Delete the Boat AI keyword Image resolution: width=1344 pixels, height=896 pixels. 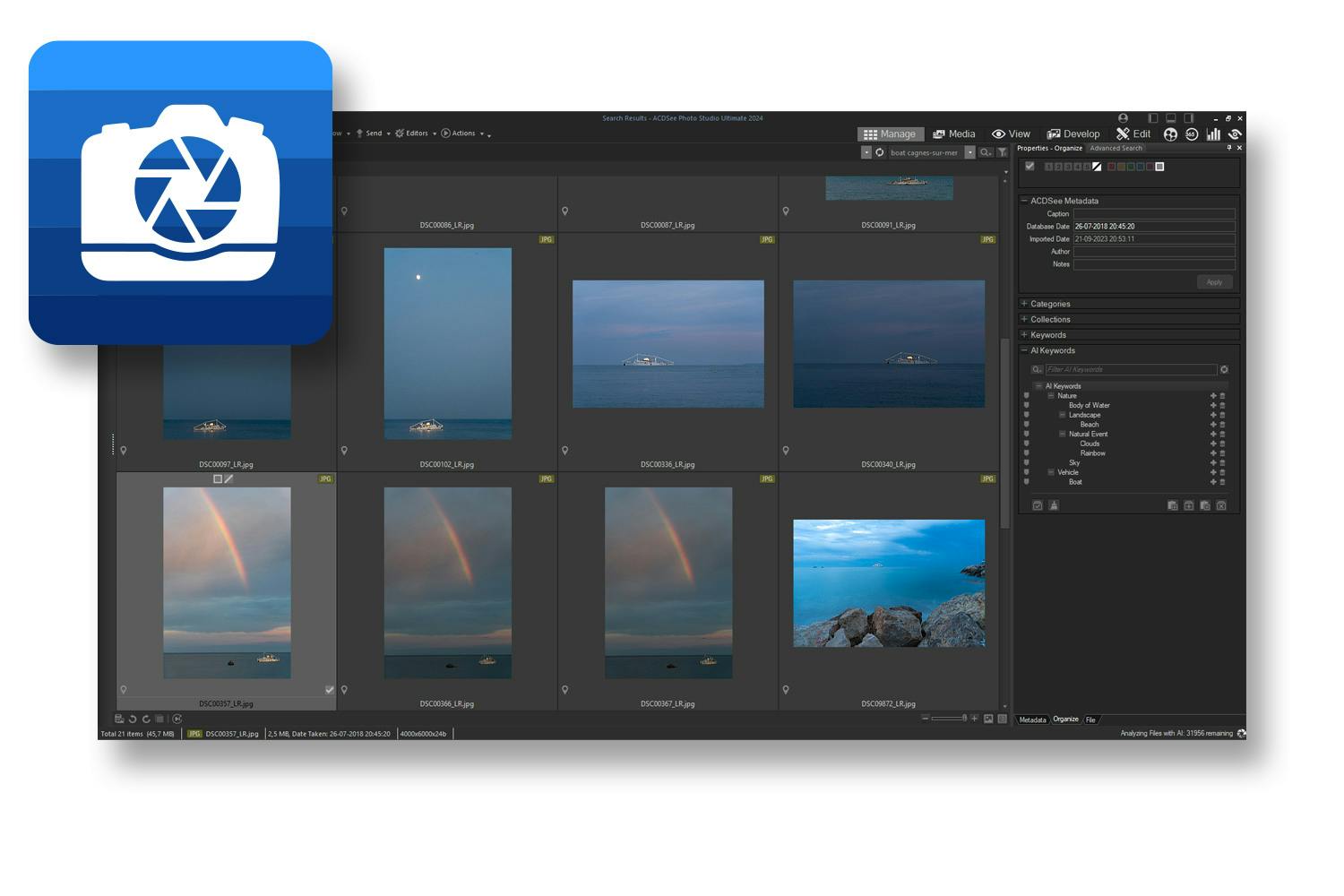point(1222,482)
